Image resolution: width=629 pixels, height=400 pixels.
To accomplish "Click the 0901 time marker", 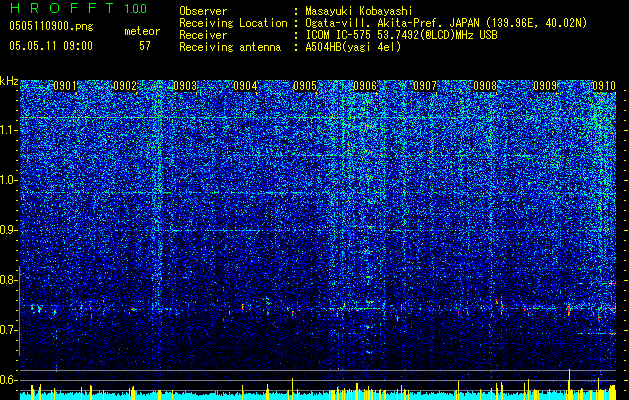I will [65, 86].
